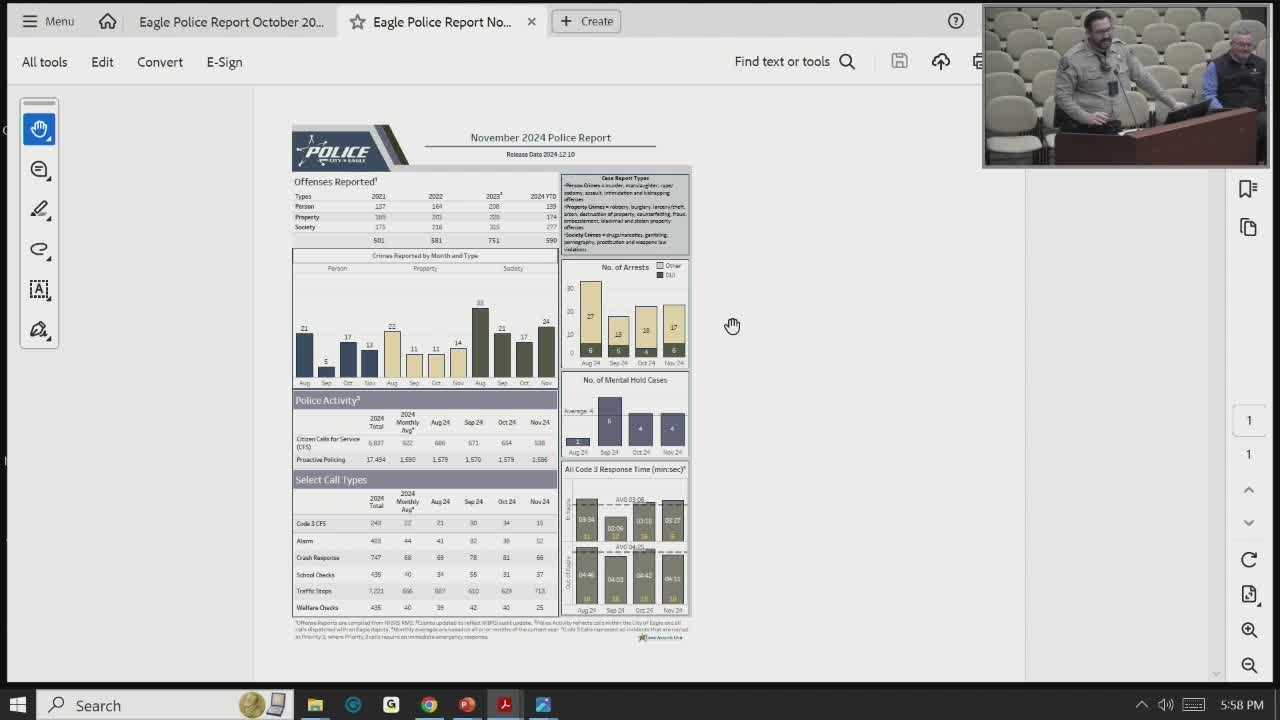Open All tools
This screenshot has width=1280, height=720.
tap(45, 62)
